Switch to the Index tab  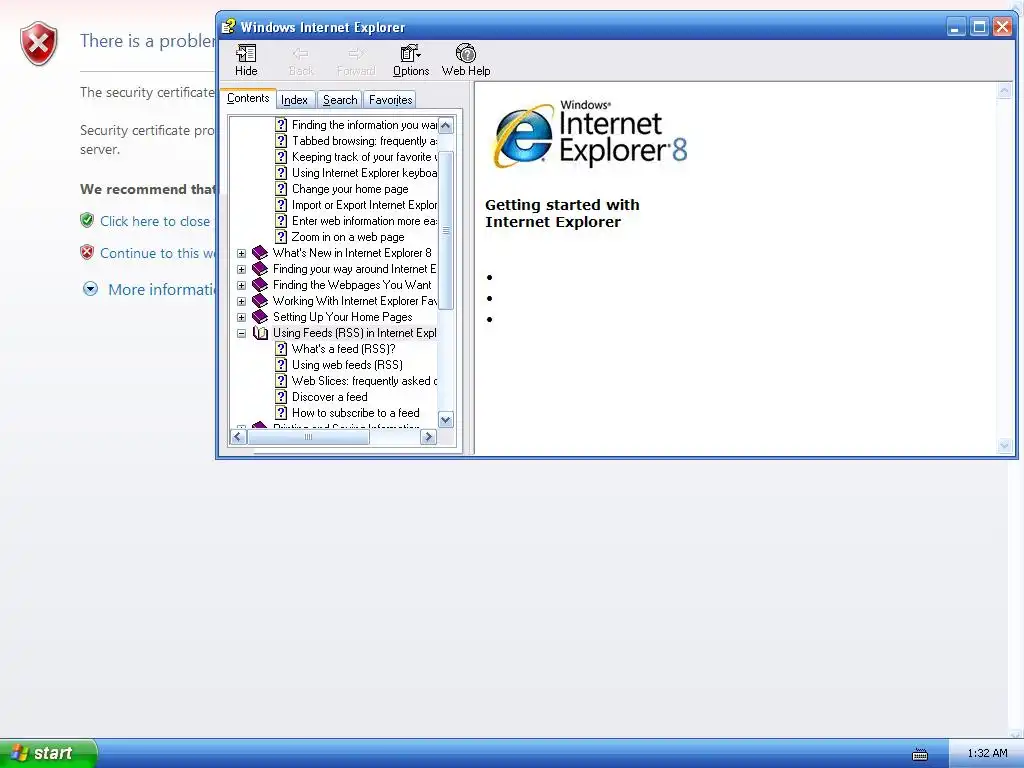click(x=295, y=100)
